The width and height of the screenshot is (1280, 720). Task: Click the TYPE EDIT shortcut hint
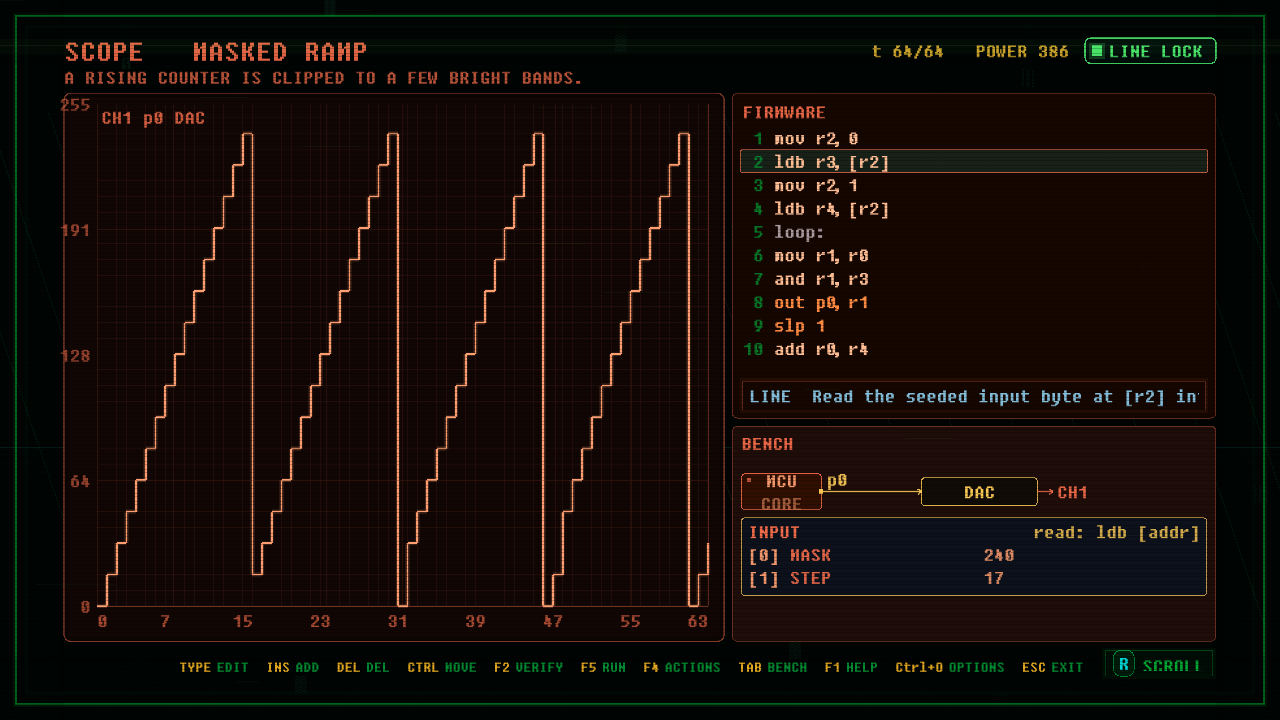pos(214,667)
